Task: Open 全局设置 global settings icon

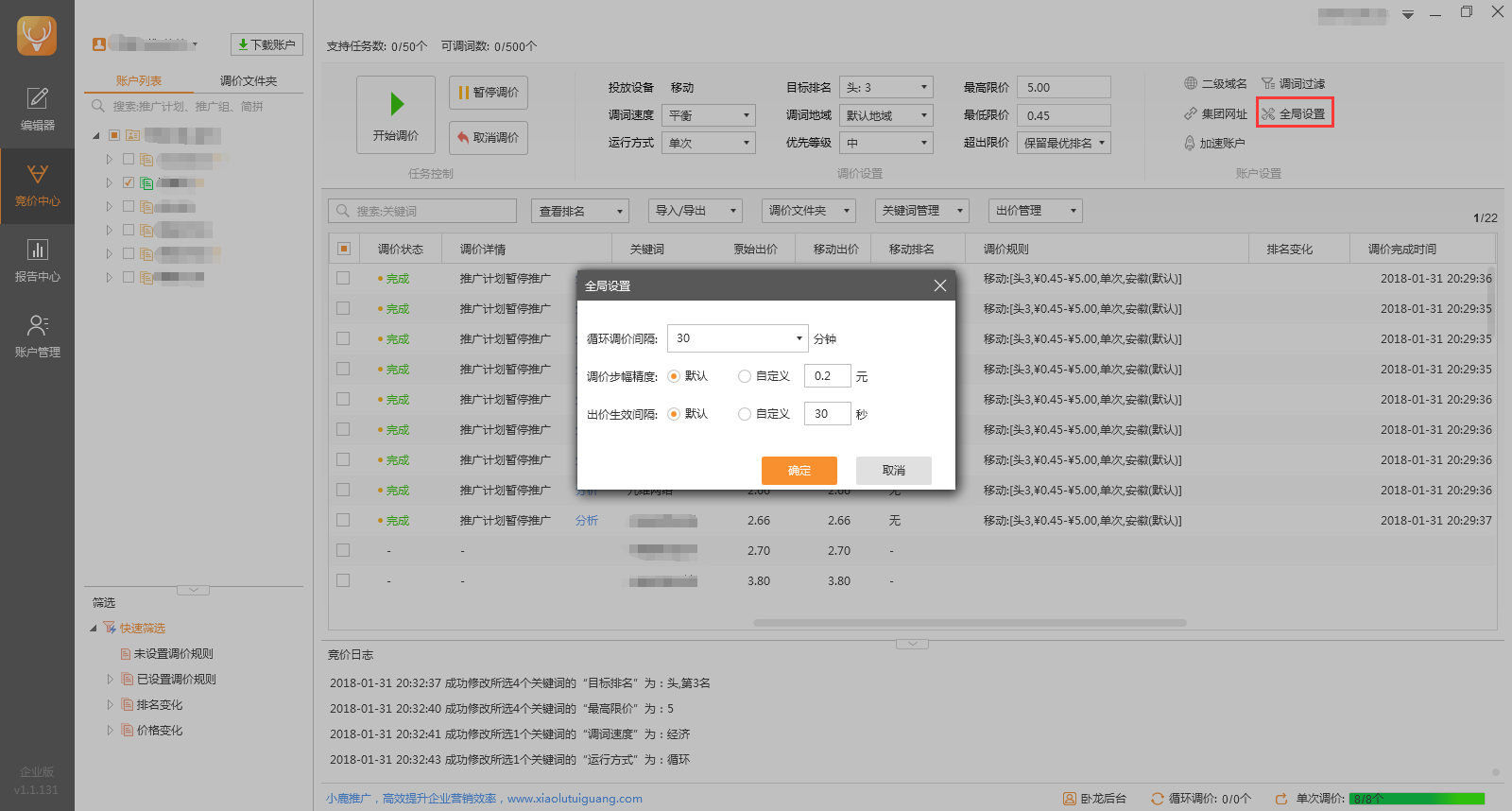Action: coord(1268,113)
